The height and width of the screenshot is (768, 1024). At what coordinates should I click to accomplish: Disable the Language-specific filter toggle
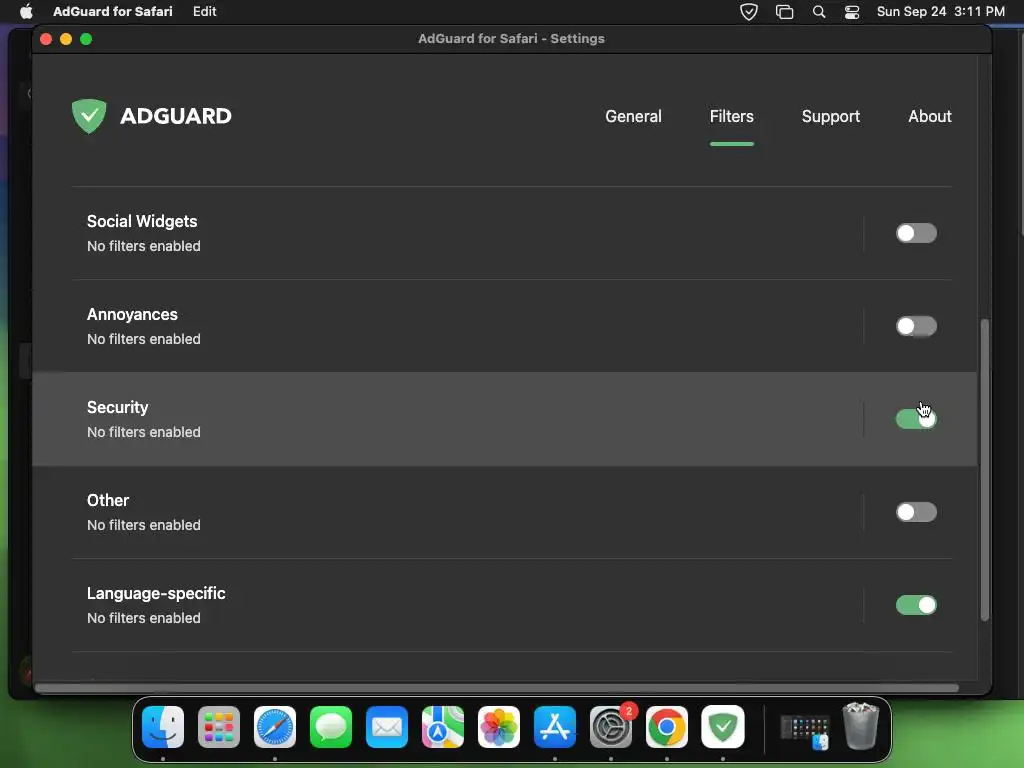916,605
